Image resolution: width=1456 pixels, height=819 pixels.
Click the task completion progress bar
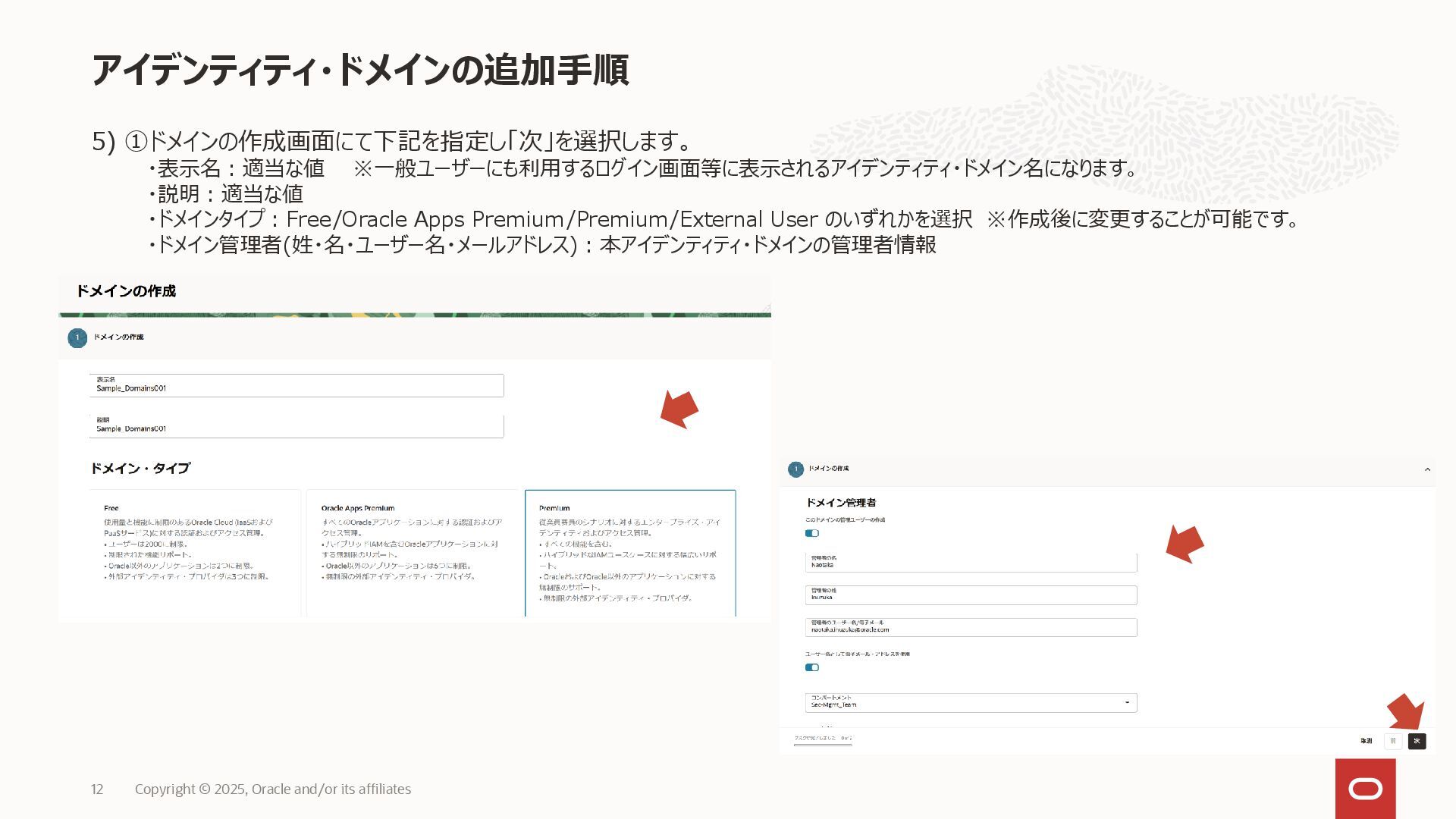(x=823, y=745)
